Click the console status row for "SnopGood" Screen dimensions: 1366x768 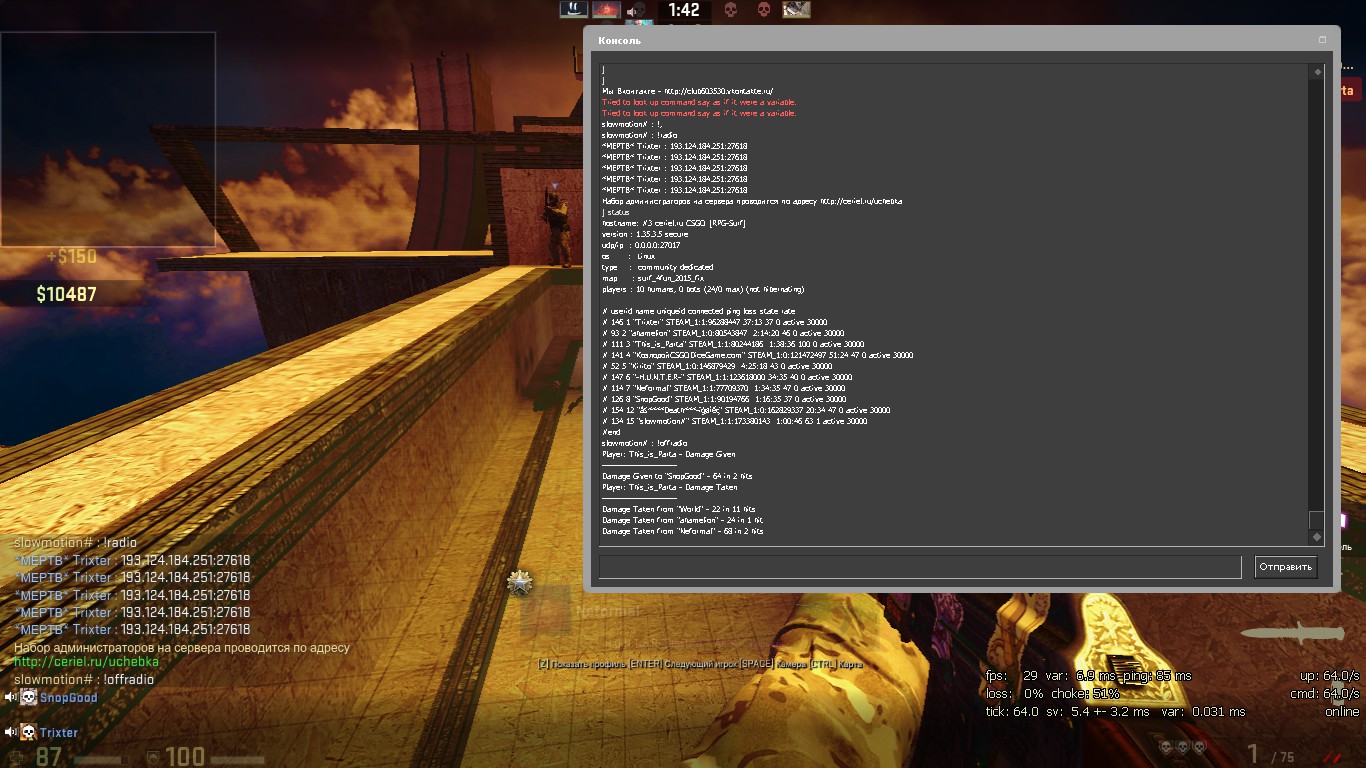point(724,399)
